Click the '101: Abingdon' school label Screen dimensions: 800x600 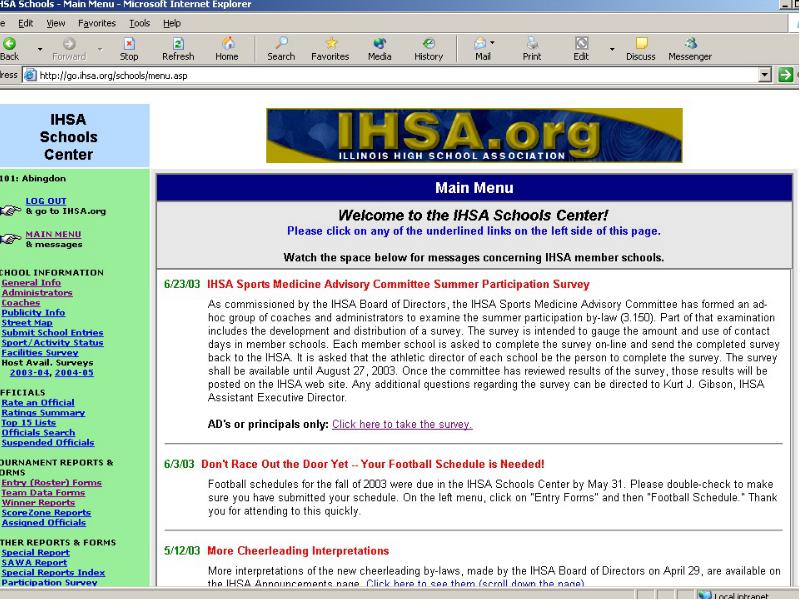(33, 179)
